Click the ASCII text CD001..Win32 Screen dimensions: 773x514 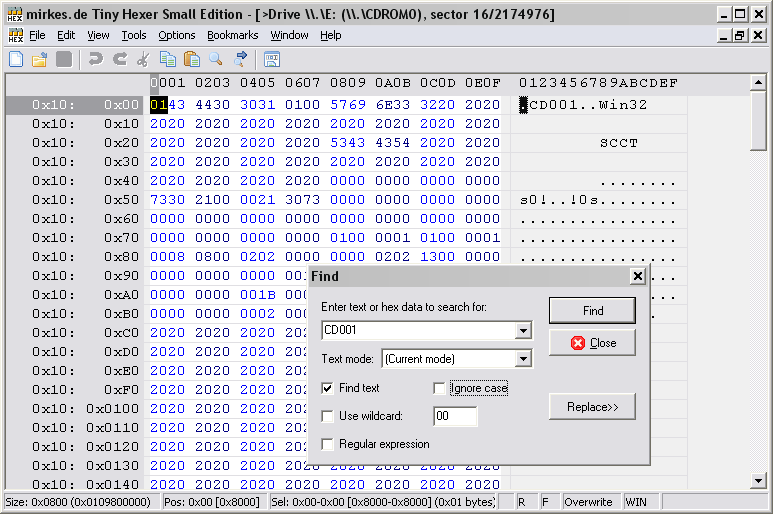pyautogui.click(x=588, y=105)
